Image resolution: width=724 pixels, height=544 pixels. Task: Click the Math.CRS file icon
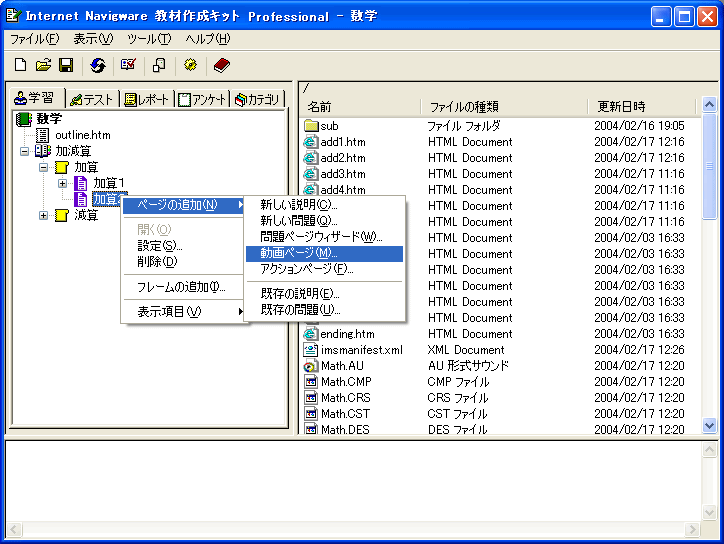pyautogui.click(x=311, y=398)
